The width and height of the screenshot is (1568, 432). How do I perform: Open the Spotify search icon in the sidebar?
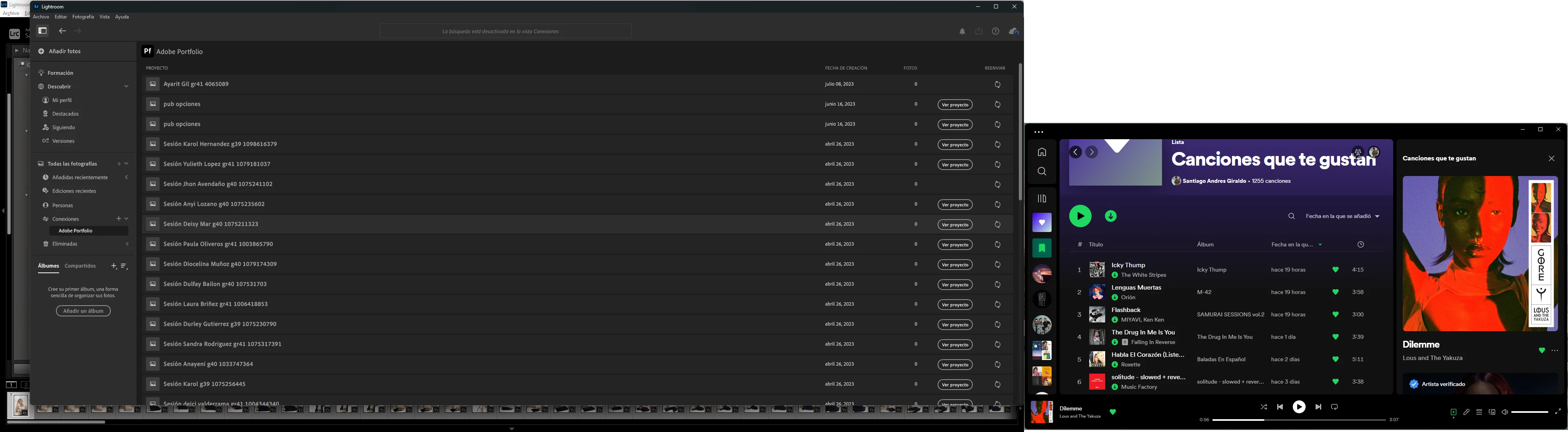click(1042, 172)
